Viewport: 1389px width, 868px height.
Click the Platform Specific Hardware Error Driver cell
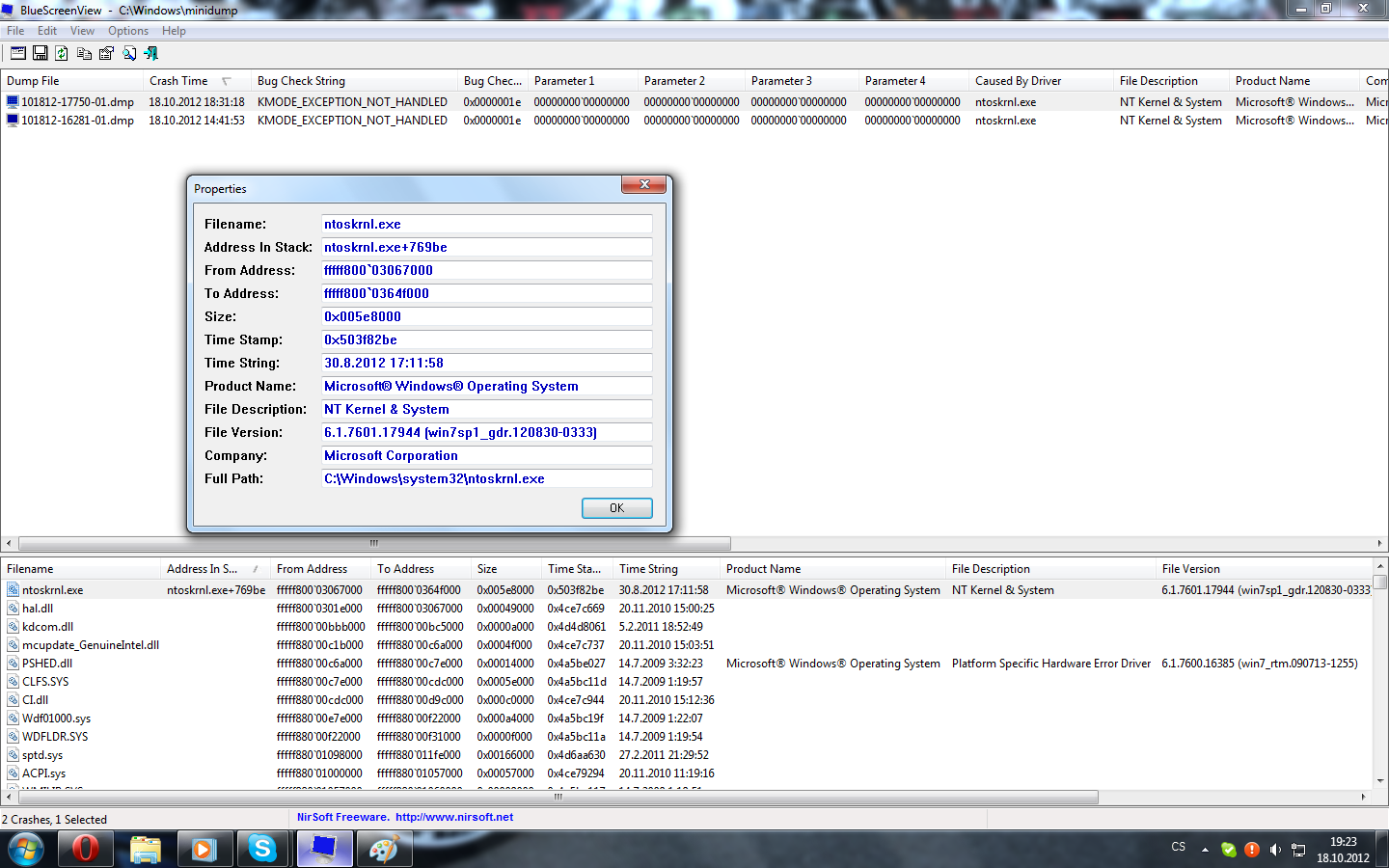[1051, 664]
